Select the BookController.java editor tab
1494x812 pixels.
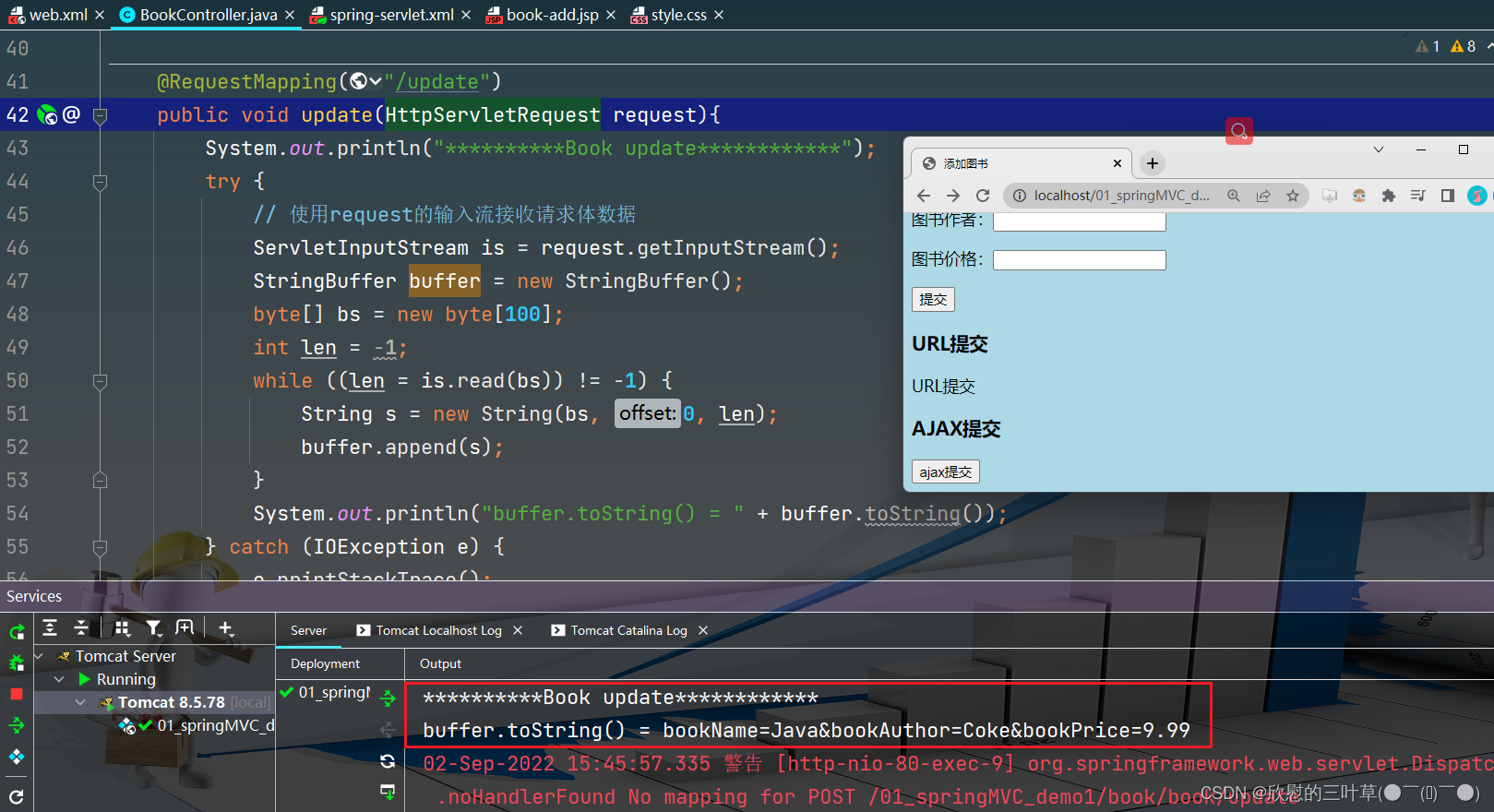209,15
